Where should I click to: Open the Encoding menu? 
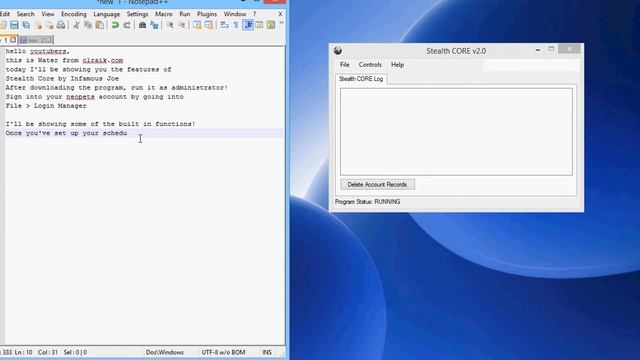coord(74,14)
